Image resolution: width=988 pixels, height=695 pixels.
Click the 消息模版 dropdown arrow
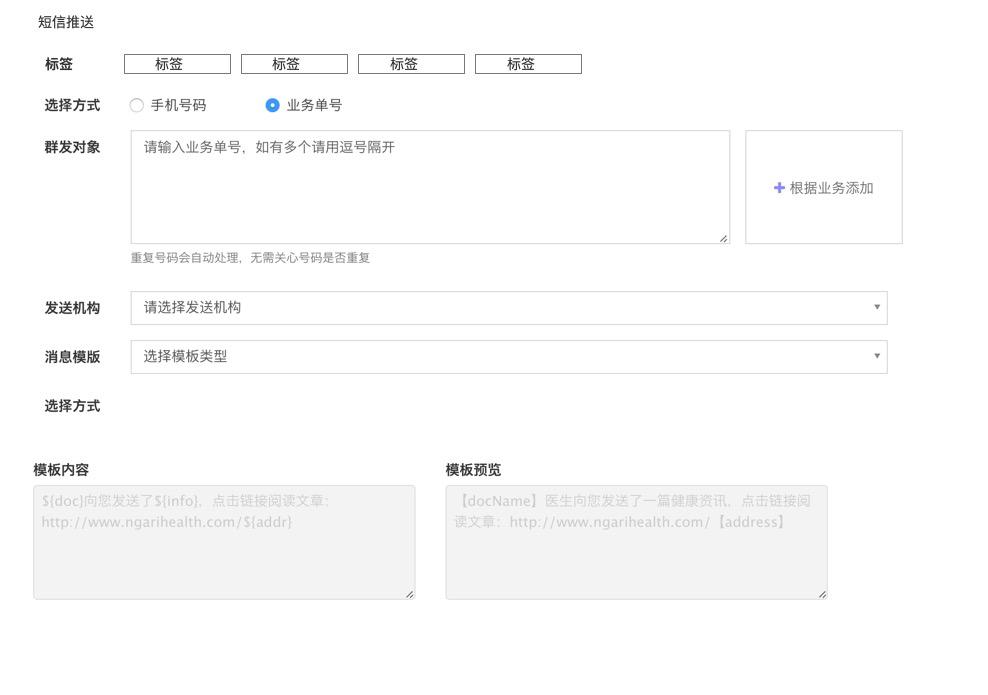[x=876, y=356]
